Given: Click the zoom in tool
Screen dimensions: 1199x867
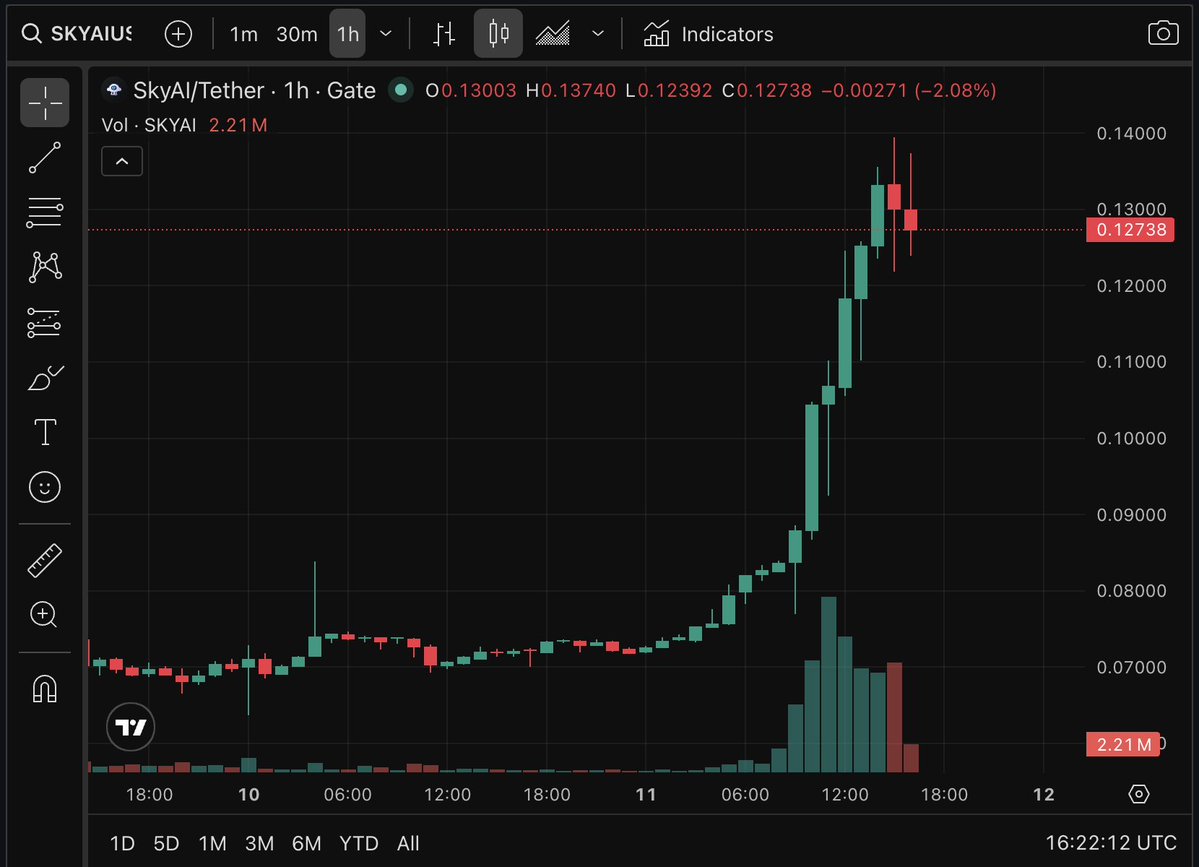Looking at the screenshot, I should (x=45, y=614).
